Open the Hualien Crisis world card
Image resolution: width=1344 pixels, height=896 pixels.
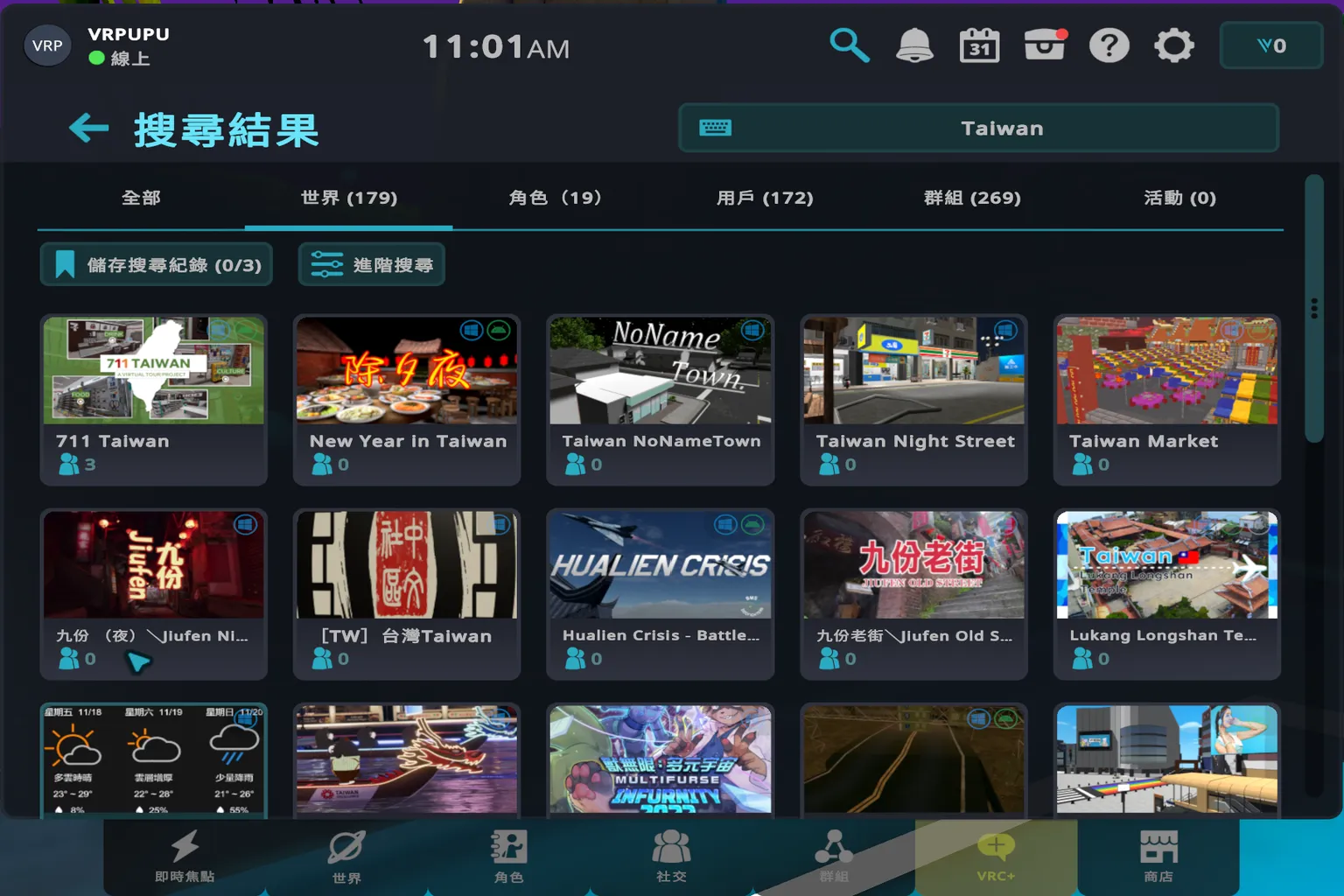click(x=661, y=594)
